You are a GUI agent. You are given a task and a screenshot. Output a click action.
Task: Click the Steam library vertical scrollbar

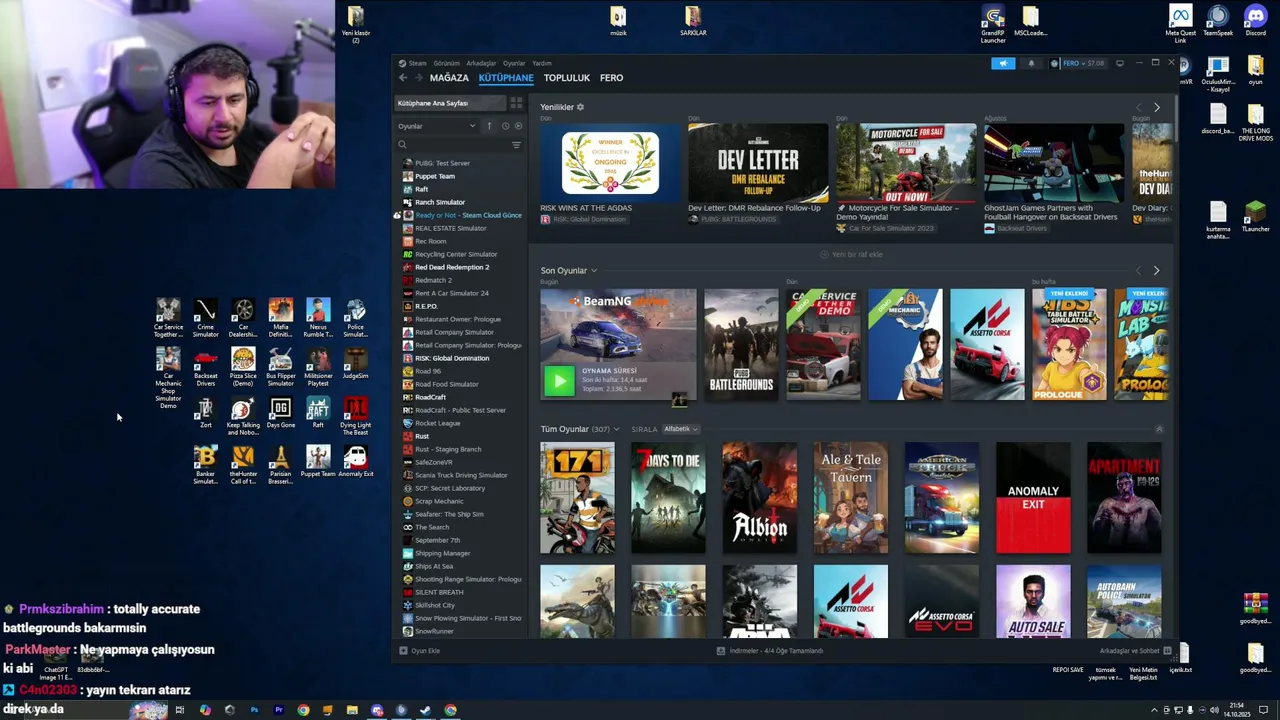1177,118
